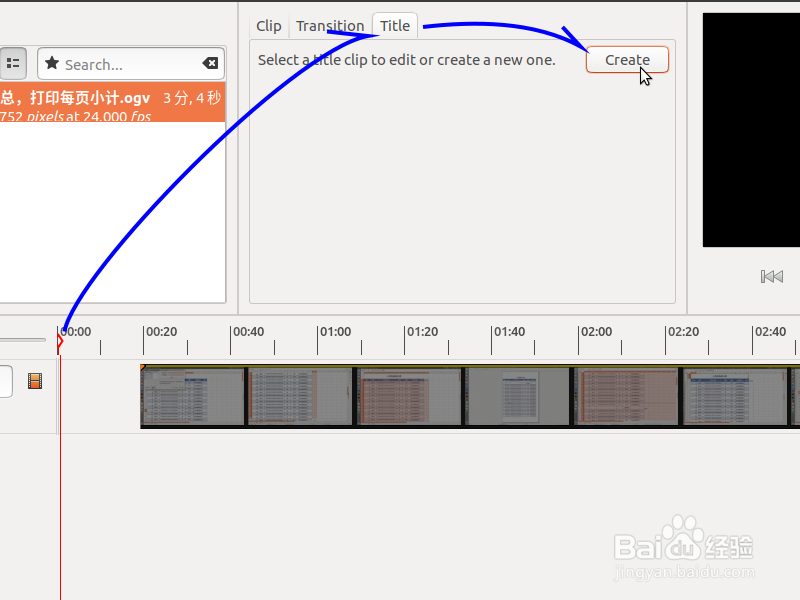Open the Transition tab

(x=330, y=26)
